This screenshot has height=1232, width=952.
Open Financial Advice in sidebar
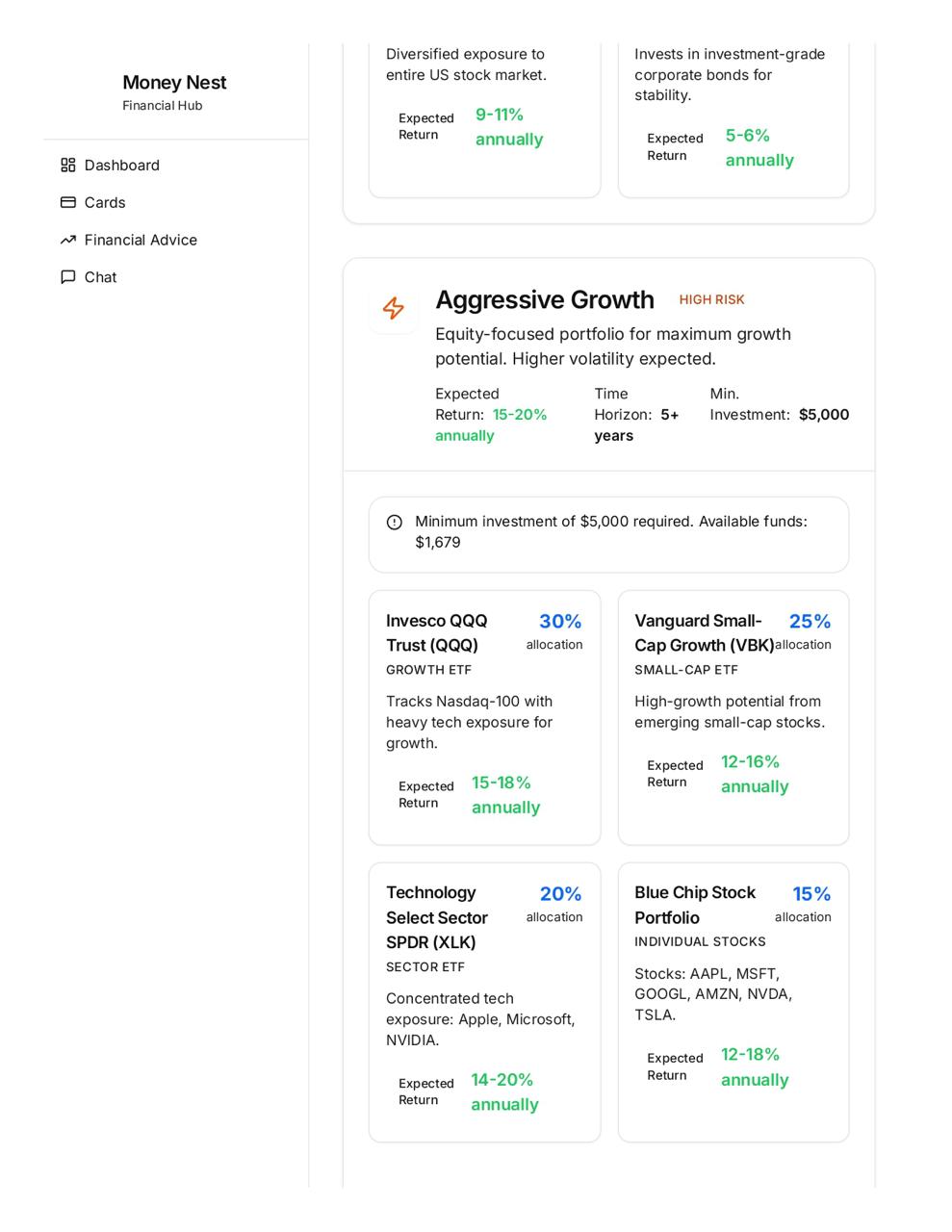(x=141, y=240)
